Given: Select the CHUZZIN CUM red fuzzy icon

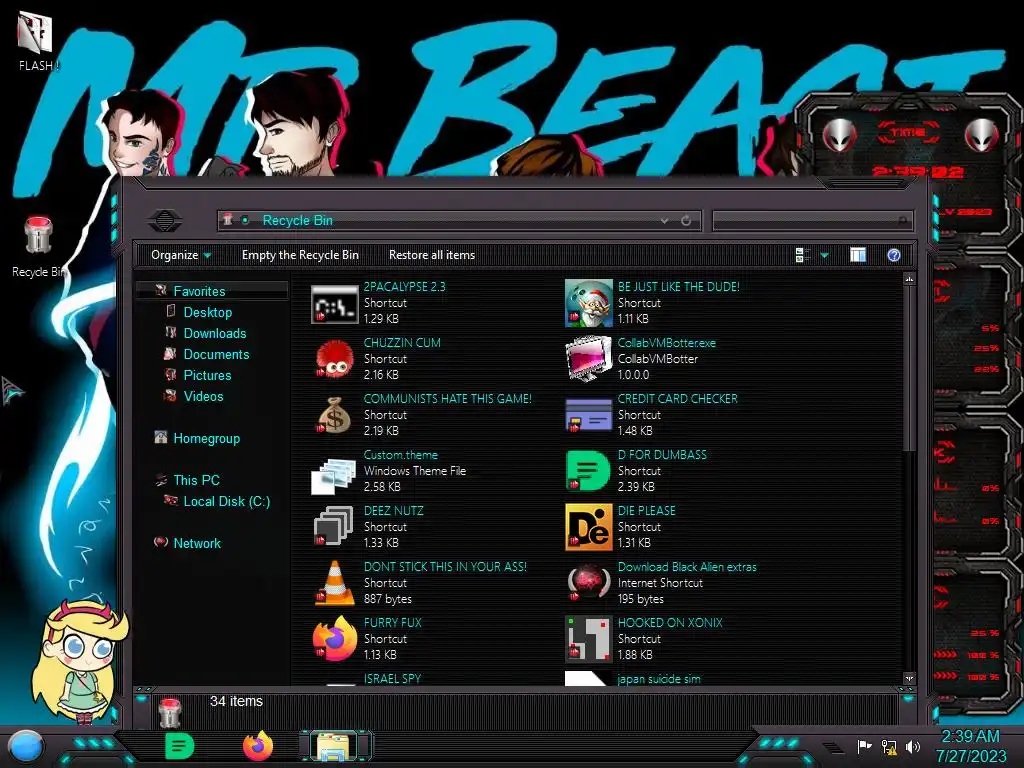Looking at the screenshot, I should click(x=334, y=359).
